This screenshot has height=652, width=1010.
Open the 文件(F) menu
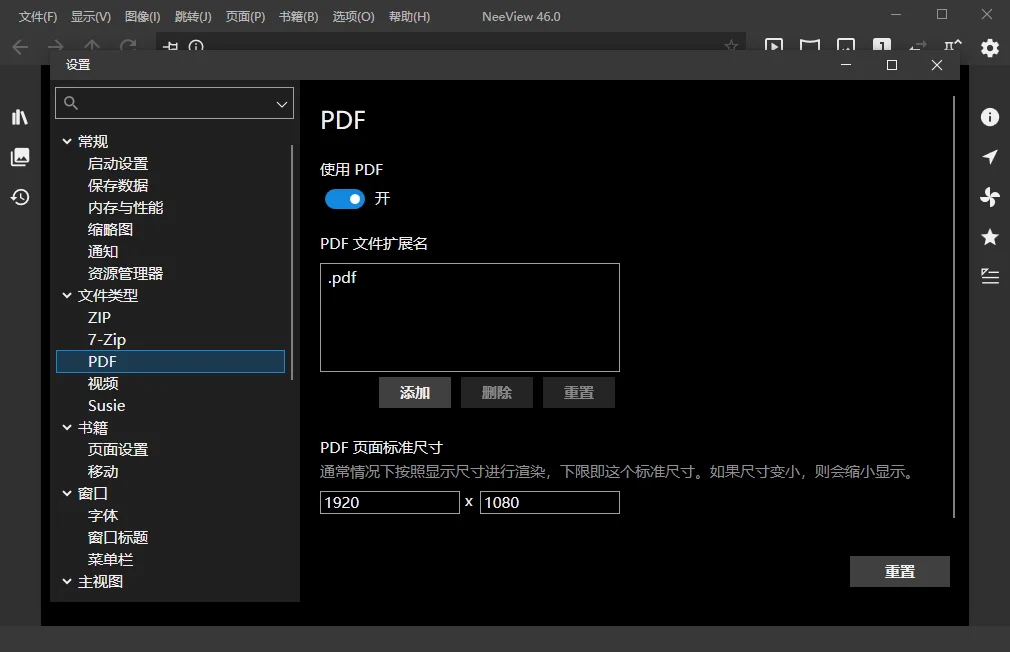(38, 17)
